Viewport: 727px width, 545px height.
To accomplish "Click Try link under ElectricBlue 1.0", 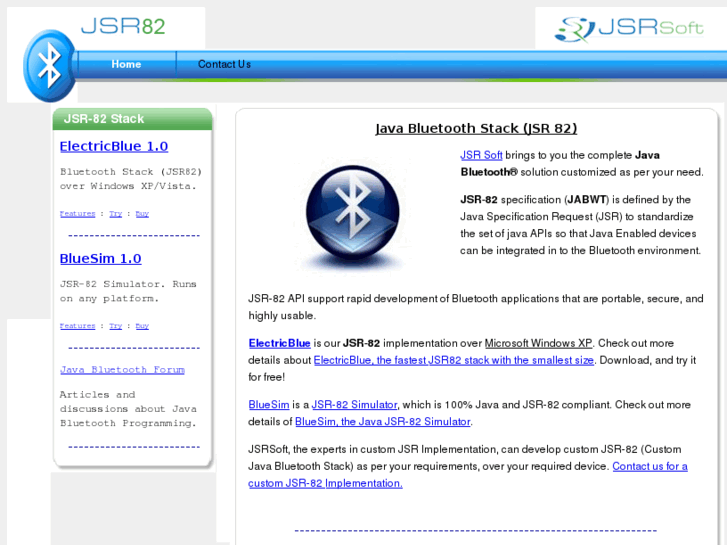I will tap(115, 214).
